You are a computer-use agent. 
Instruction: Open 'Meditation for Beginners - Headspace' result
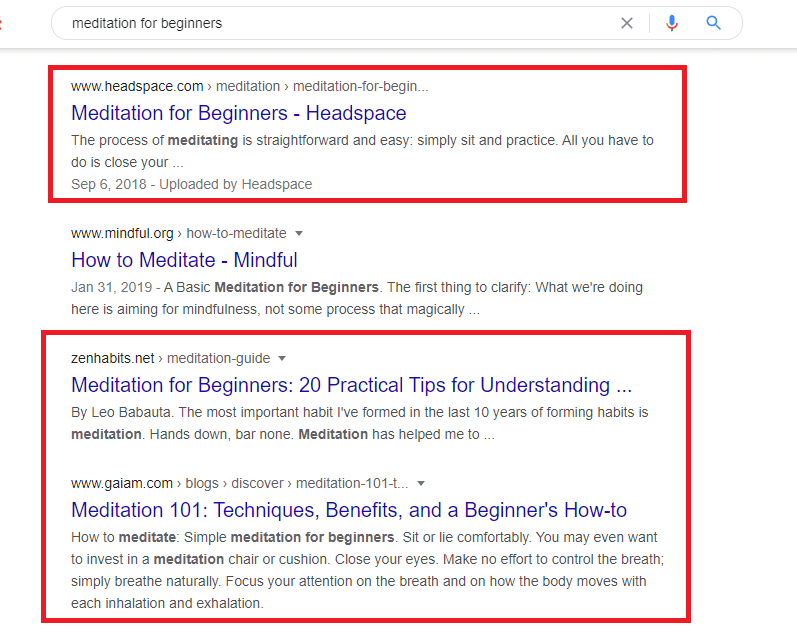pyautogui.click(x=238, y=113)
